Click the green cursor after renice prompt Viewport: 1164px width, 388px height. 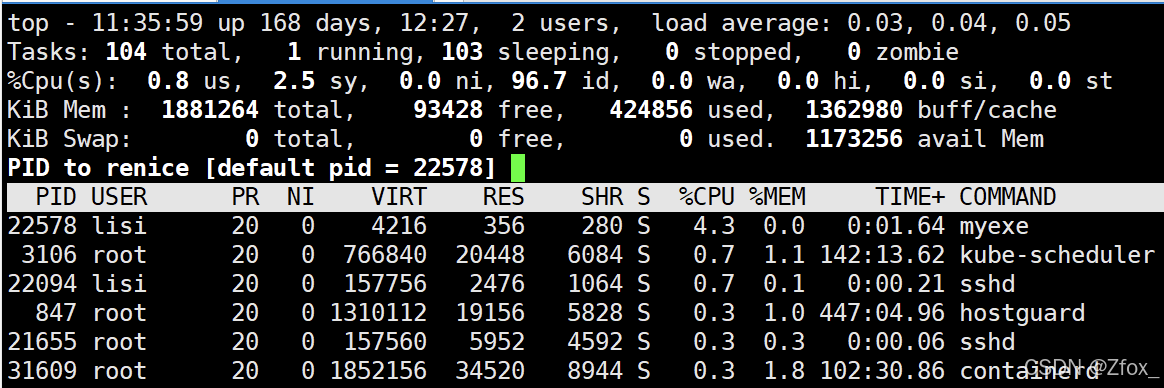click(x=517, y=168)
